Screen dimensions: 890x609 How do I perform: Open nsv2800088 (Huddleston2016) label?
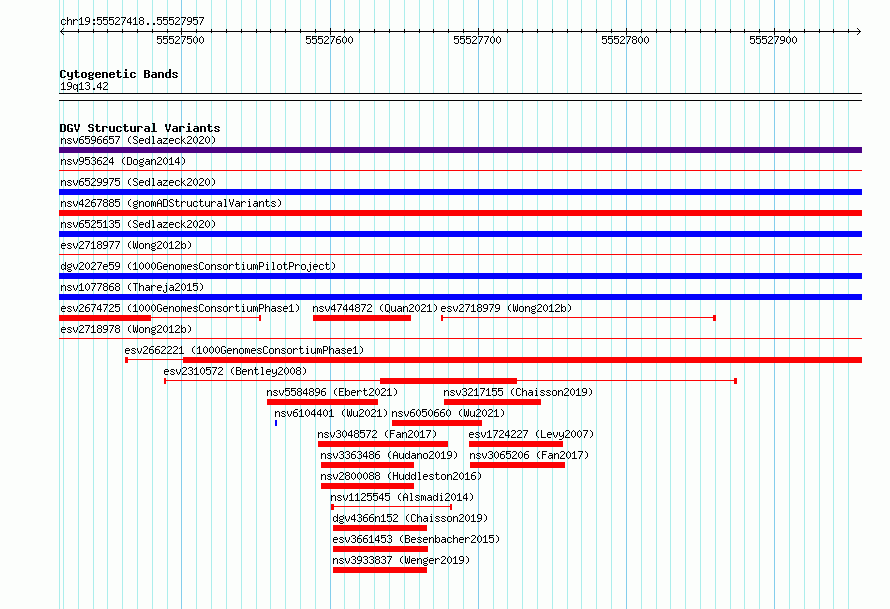pos(401,476)
